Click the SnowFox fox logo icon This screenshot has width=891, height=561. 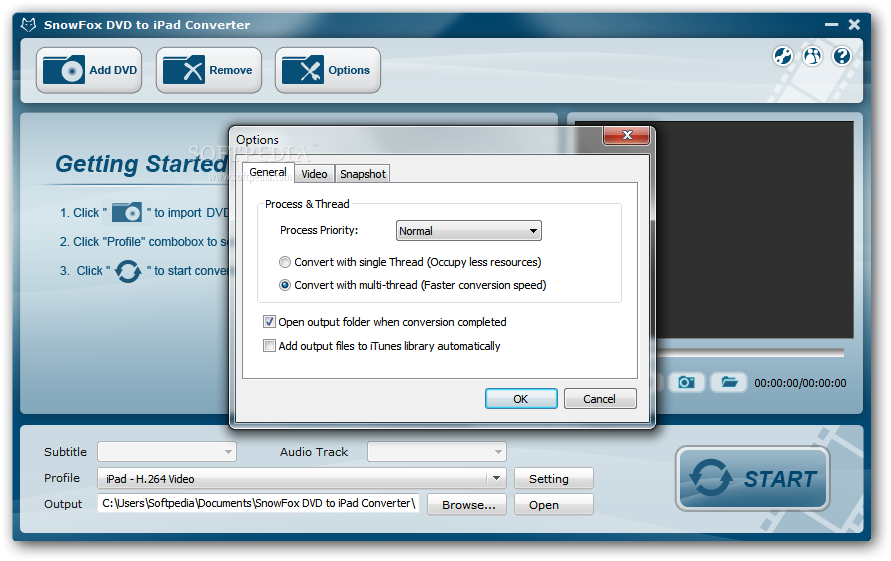click(28, 24)
